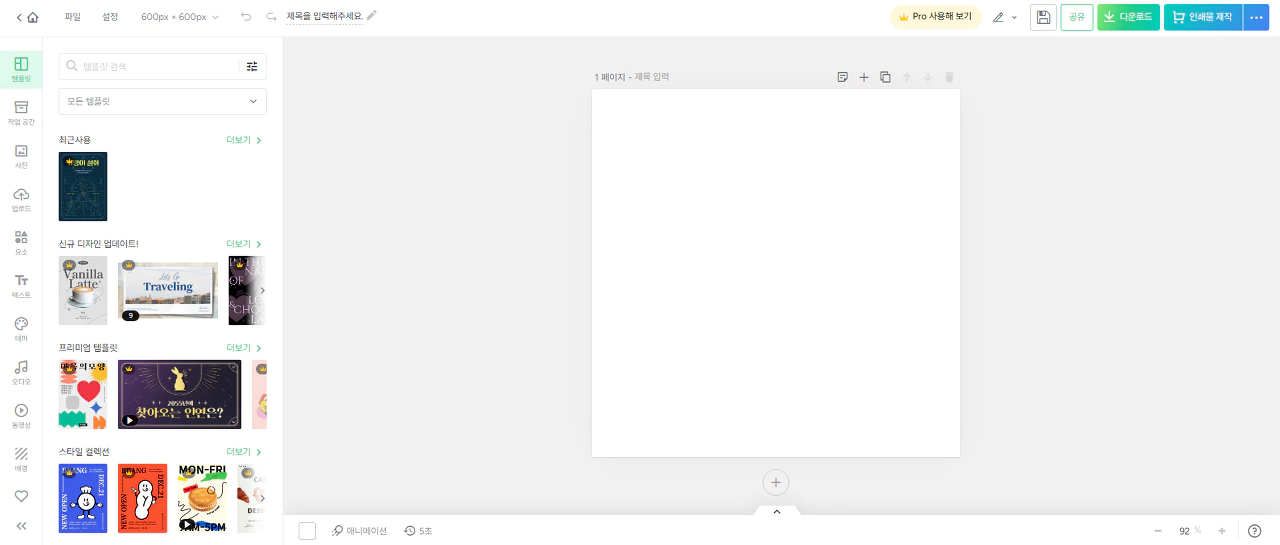Set page duration with the 5초 timer
The width and height of the screenshot is (1280, 545).
(x=418, y=531)
